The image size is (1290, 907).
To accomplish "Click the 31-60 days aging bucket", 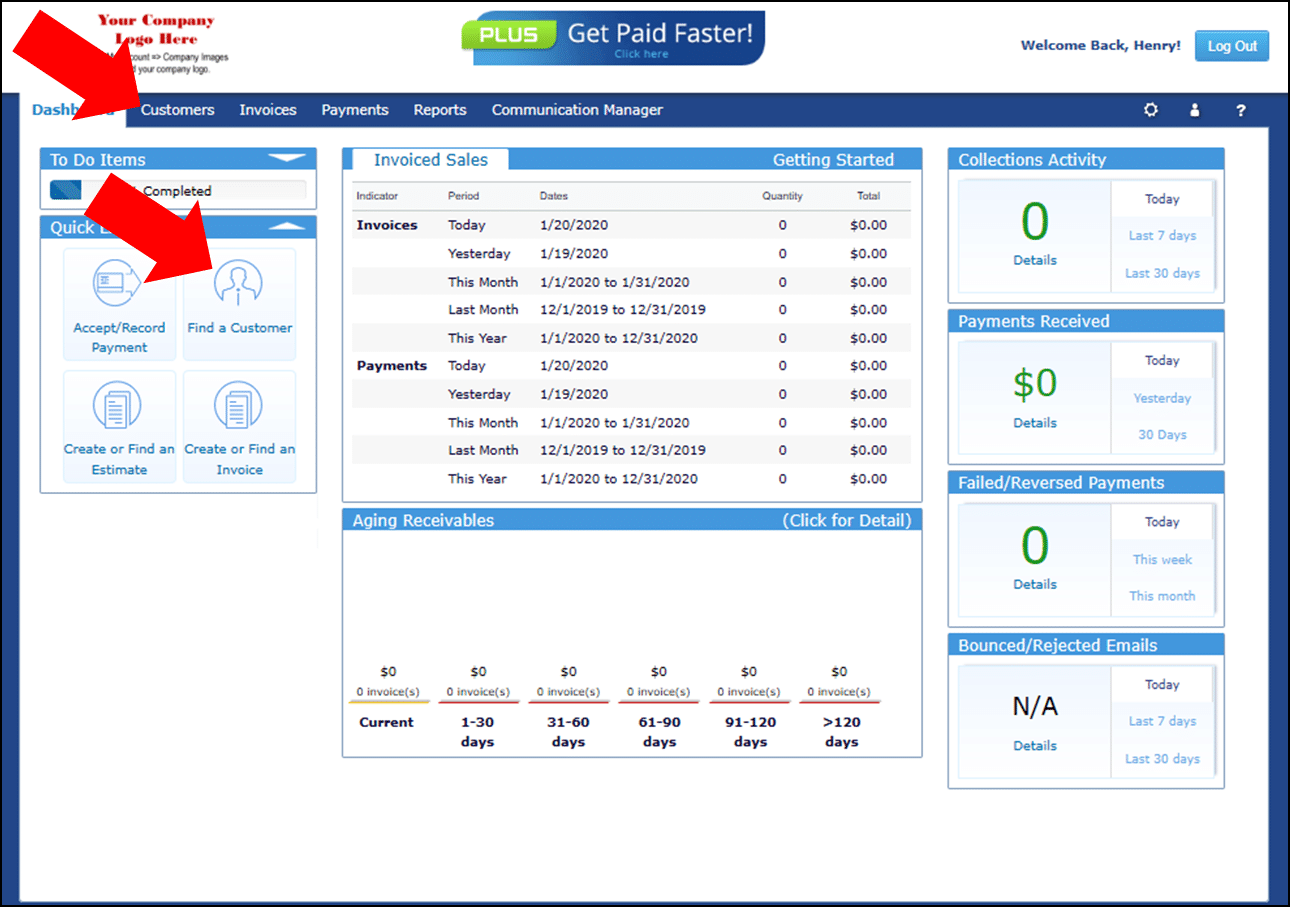I will tap(568, 732).
